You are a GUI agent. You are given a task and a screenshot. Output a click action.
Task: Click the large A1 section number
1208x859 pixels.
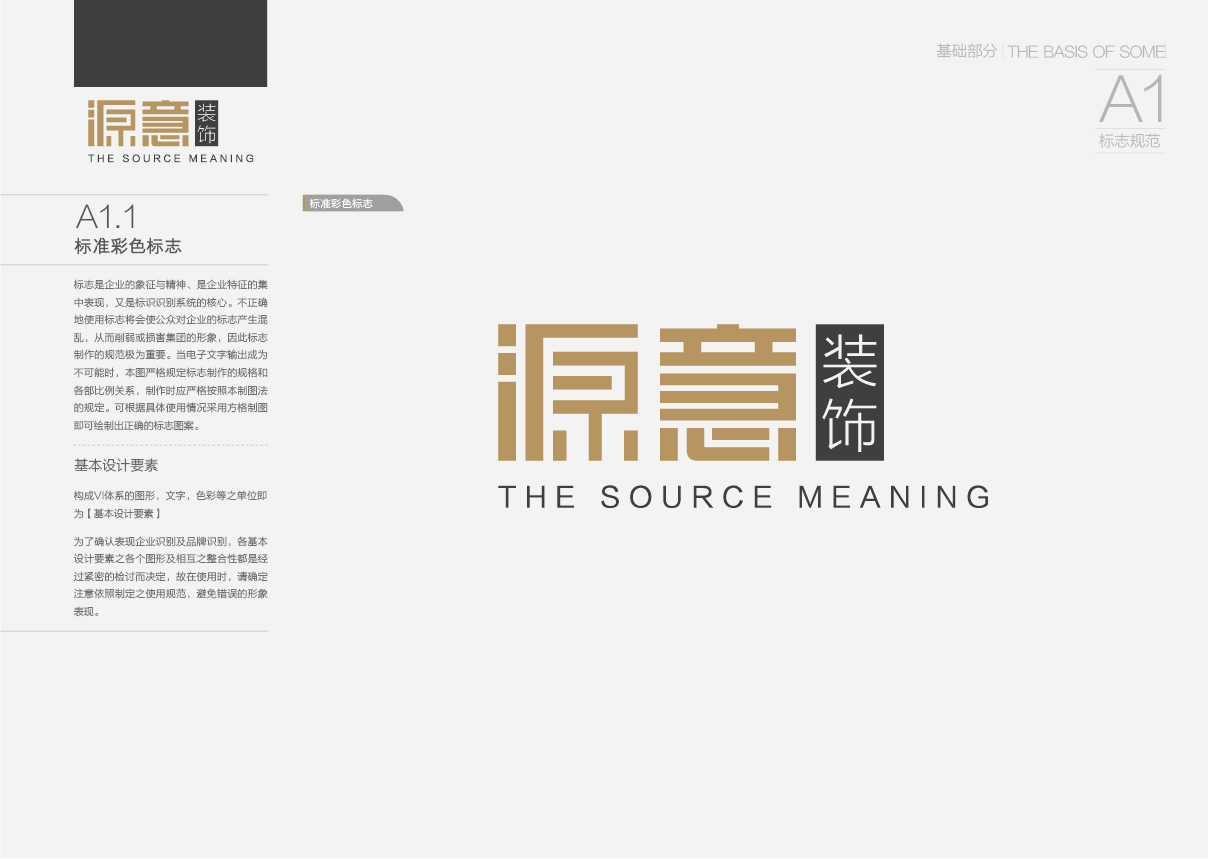1132,100
